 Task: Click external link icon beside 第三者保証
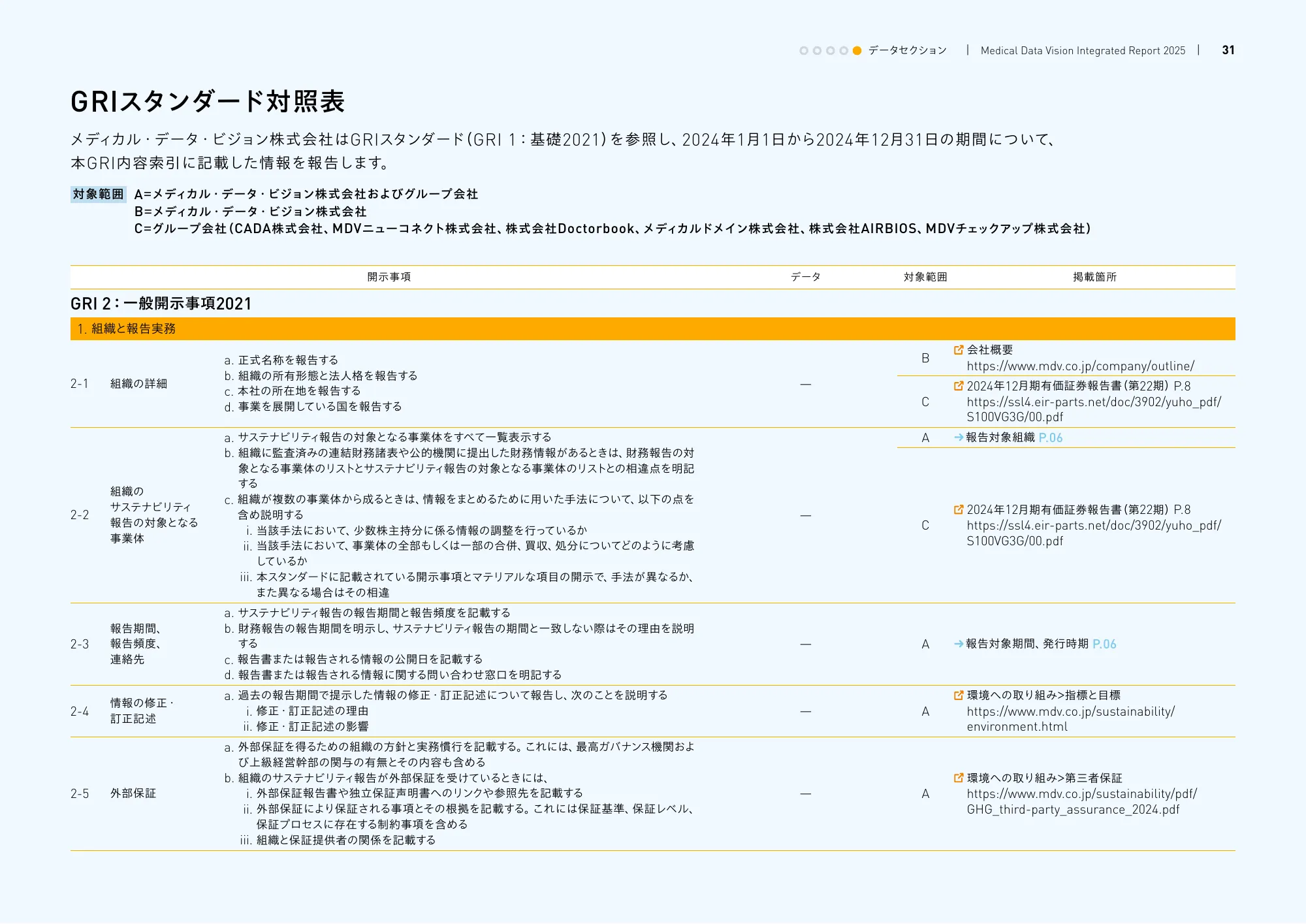958,778
